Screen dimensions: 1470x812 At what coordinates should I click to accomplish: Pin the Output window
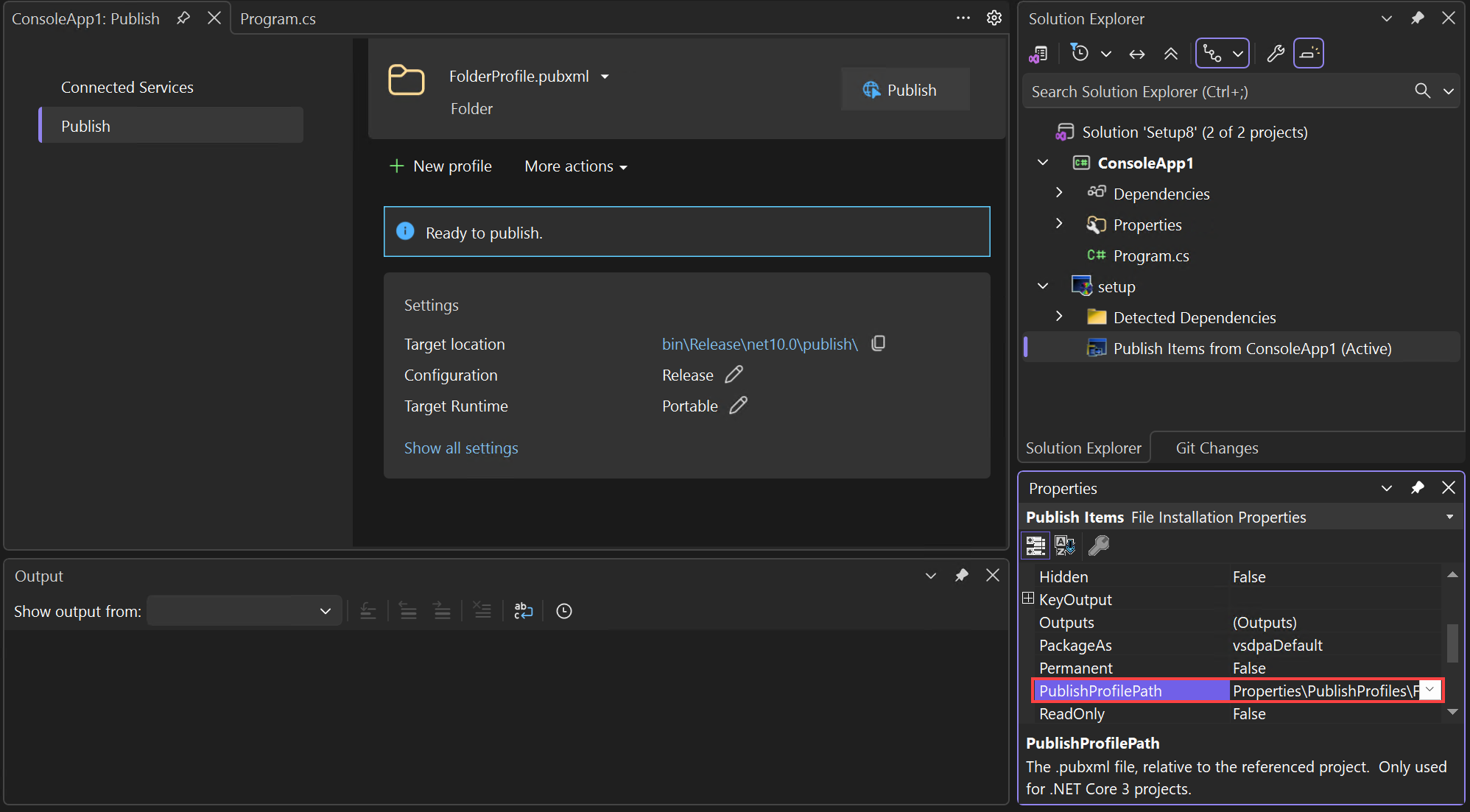click(961, 576)
